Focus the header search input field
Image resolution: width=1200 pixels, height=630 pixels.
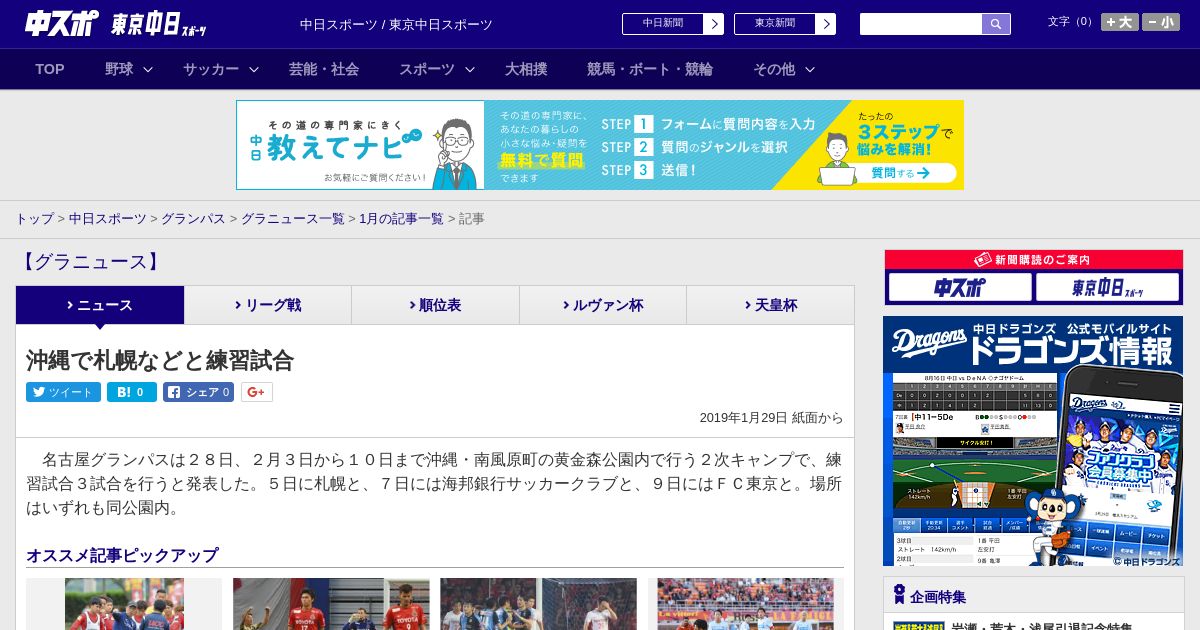click(921, 24)
